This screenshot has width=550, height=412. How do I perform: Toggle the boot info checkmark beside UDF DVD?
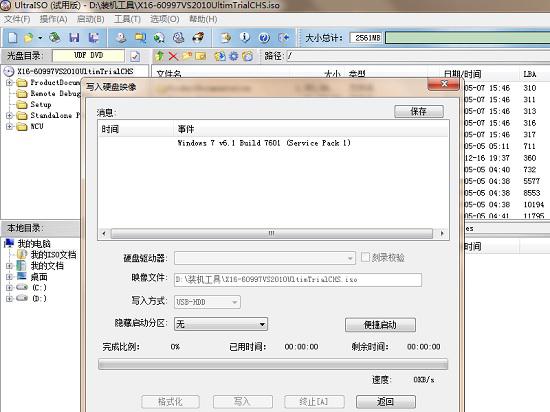coord(135,56)
